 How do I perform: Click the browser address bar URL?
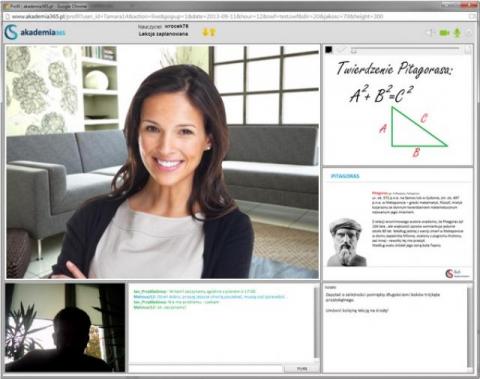pos(197,16)
